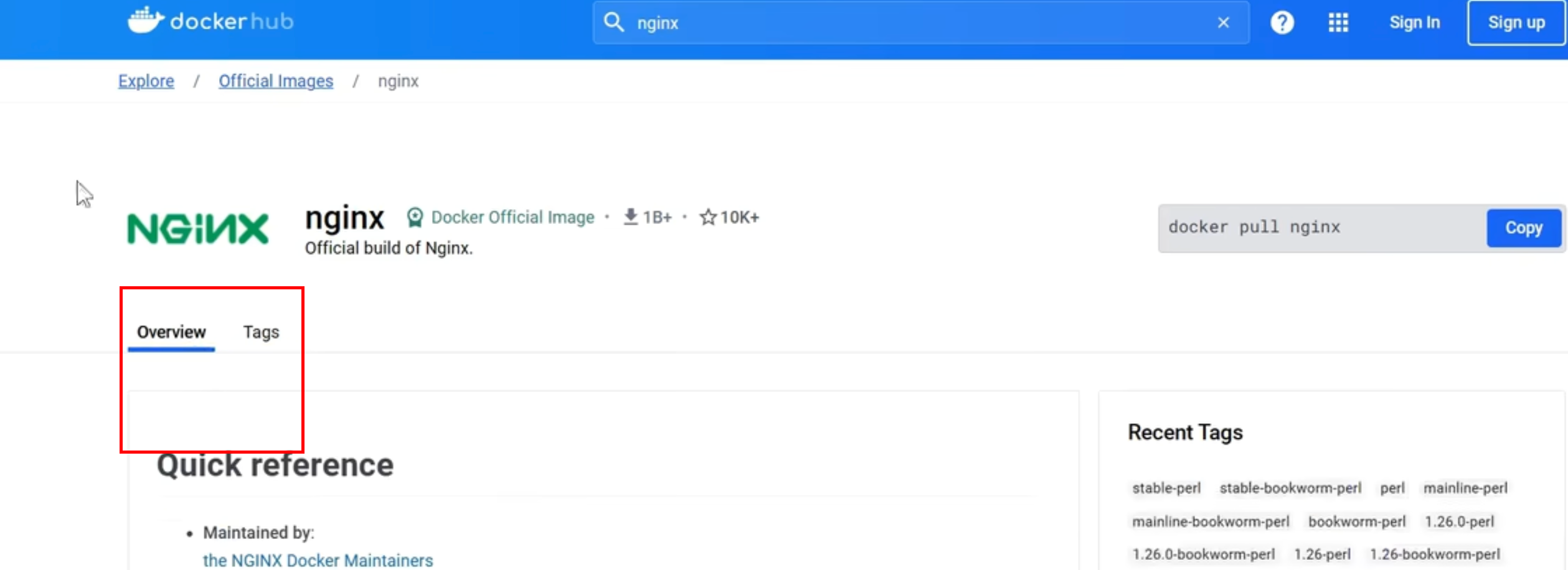Open the Docker Official Image link
Viewport: 1568px width, 570px height.
(513, 217)
